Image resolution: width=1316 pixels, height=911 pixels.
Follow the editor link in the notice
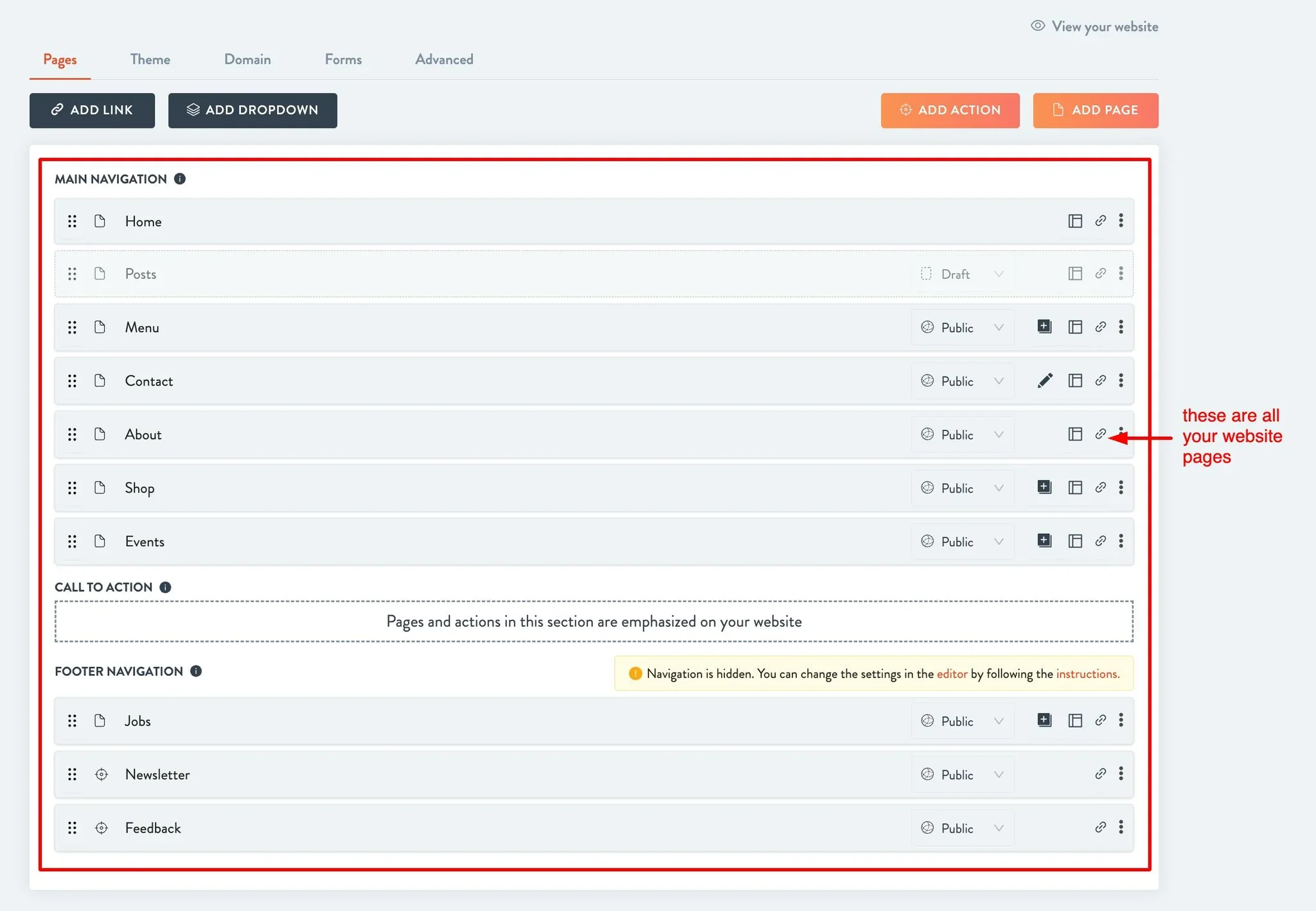(952, 673)
